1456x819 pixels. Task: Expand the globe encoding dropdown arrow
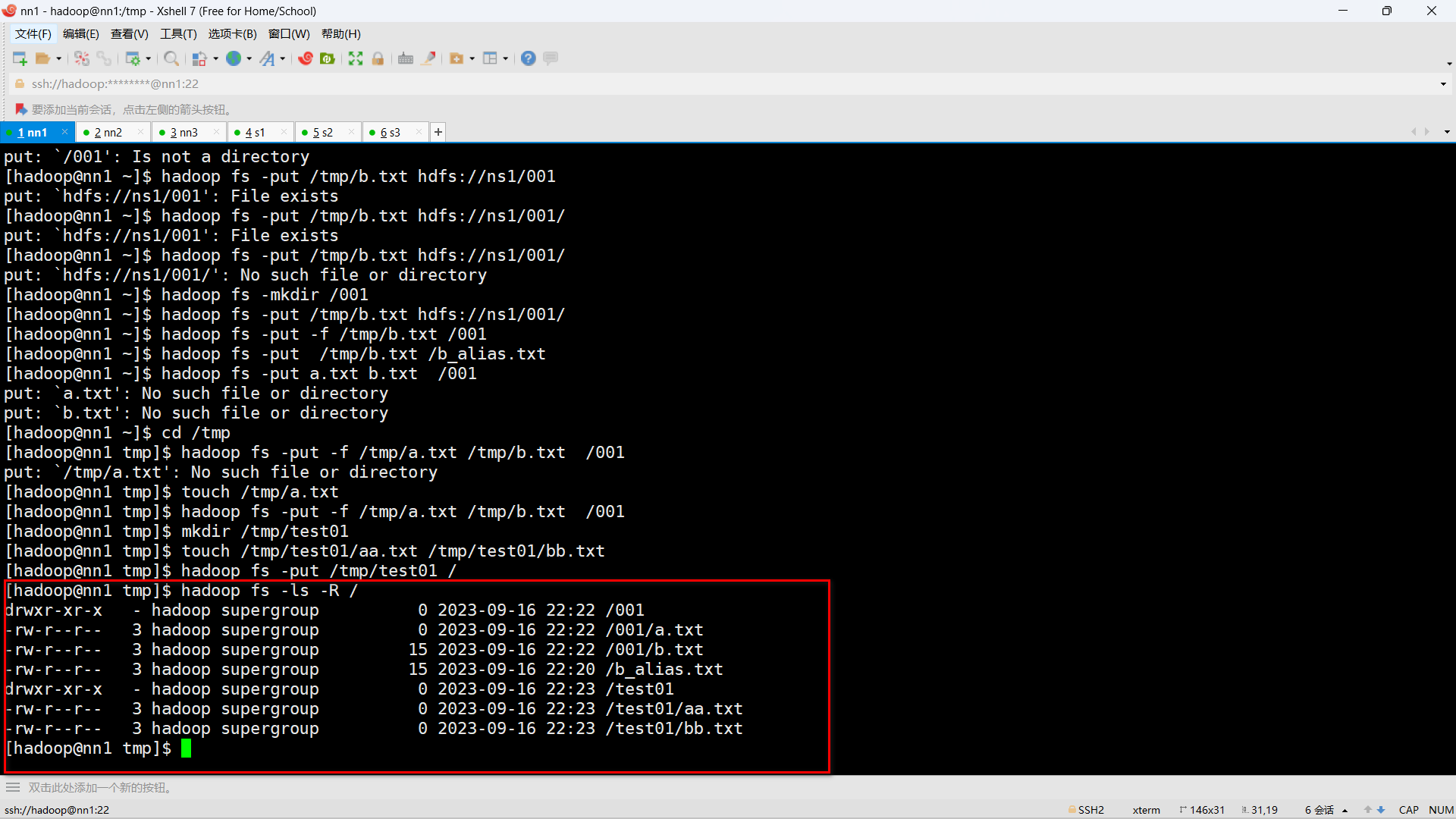coord(249,58)
